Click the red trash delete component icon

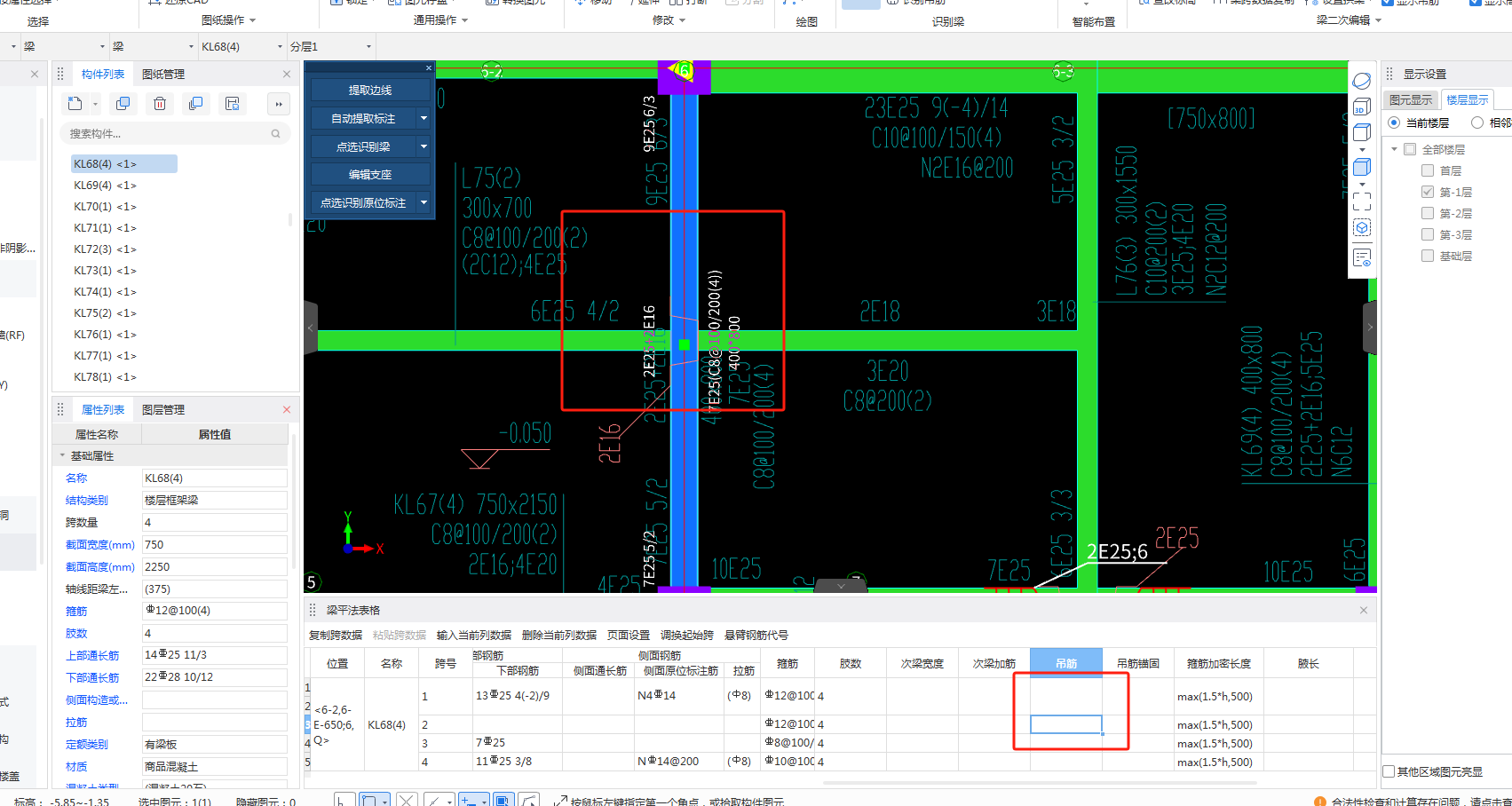tap(160, 104)
